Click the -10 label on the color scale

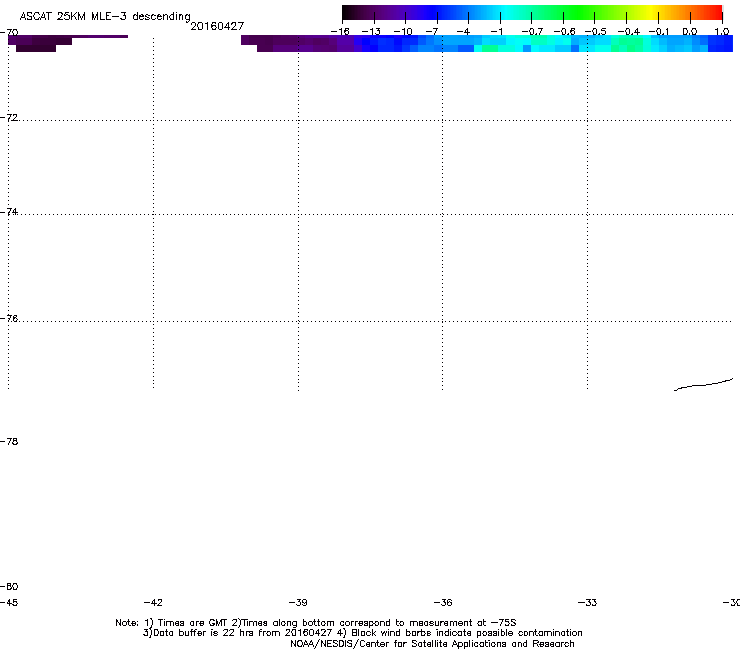pyautogui.click(x=403, y=32)
